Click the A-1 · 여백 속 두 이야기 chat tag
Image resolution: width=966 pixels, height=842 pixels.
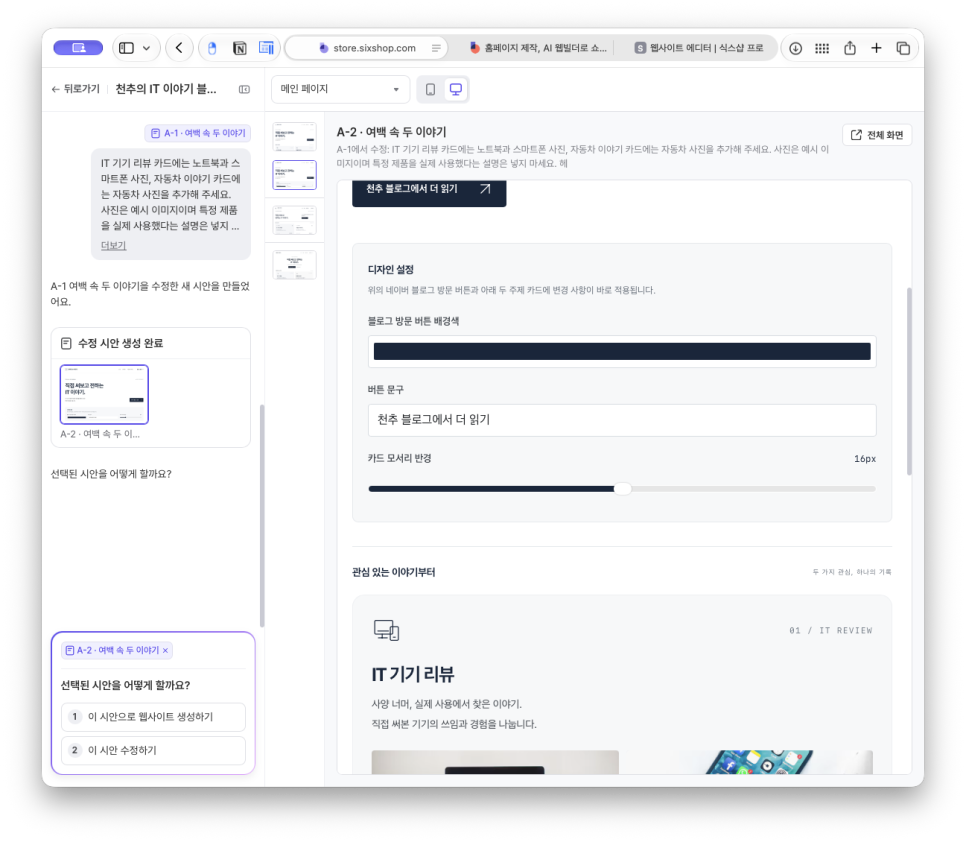[x=198, y=133]
